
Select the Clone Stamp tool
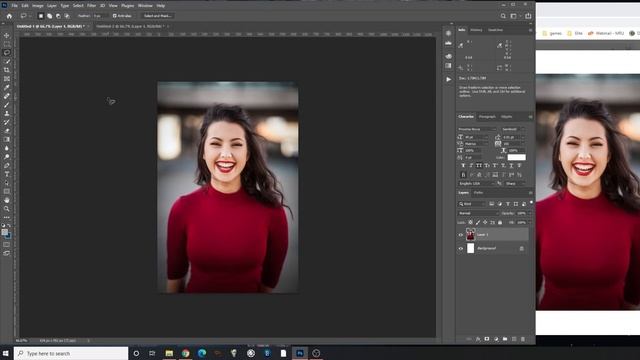tap(7, 113)
